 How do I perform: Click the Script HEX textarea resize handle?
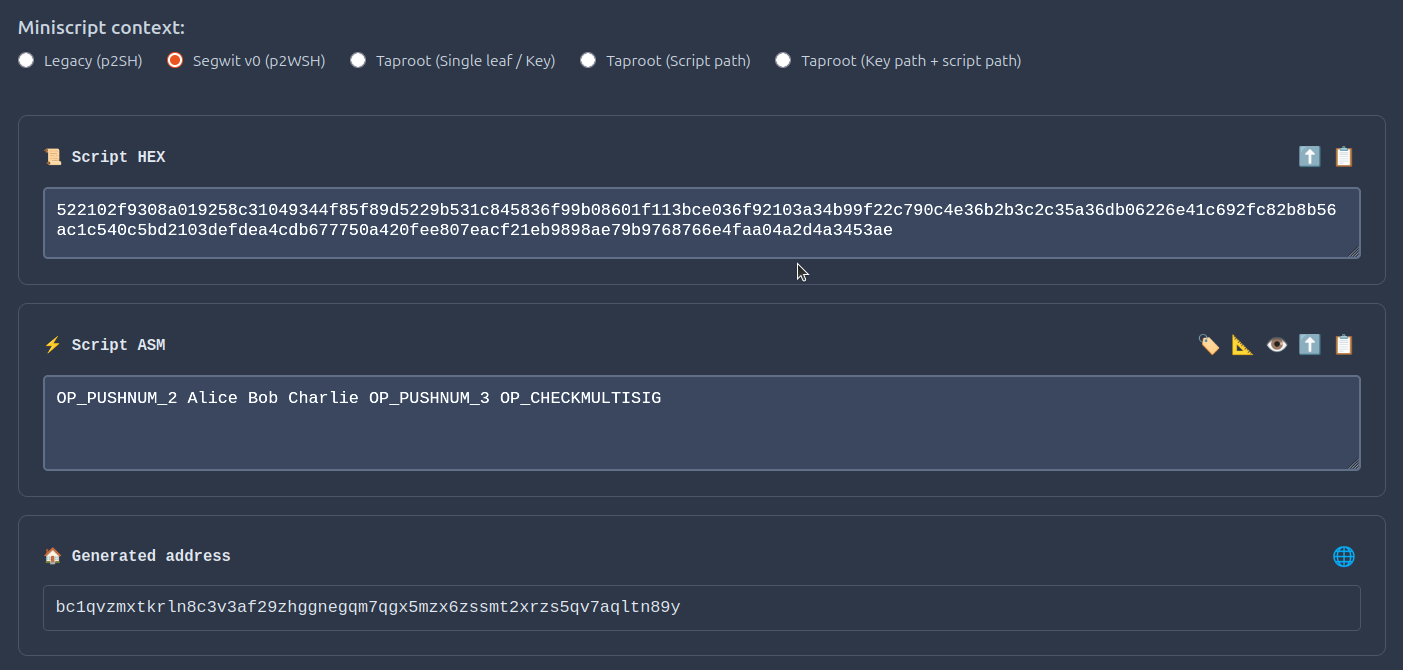[x=1354, y=252]
